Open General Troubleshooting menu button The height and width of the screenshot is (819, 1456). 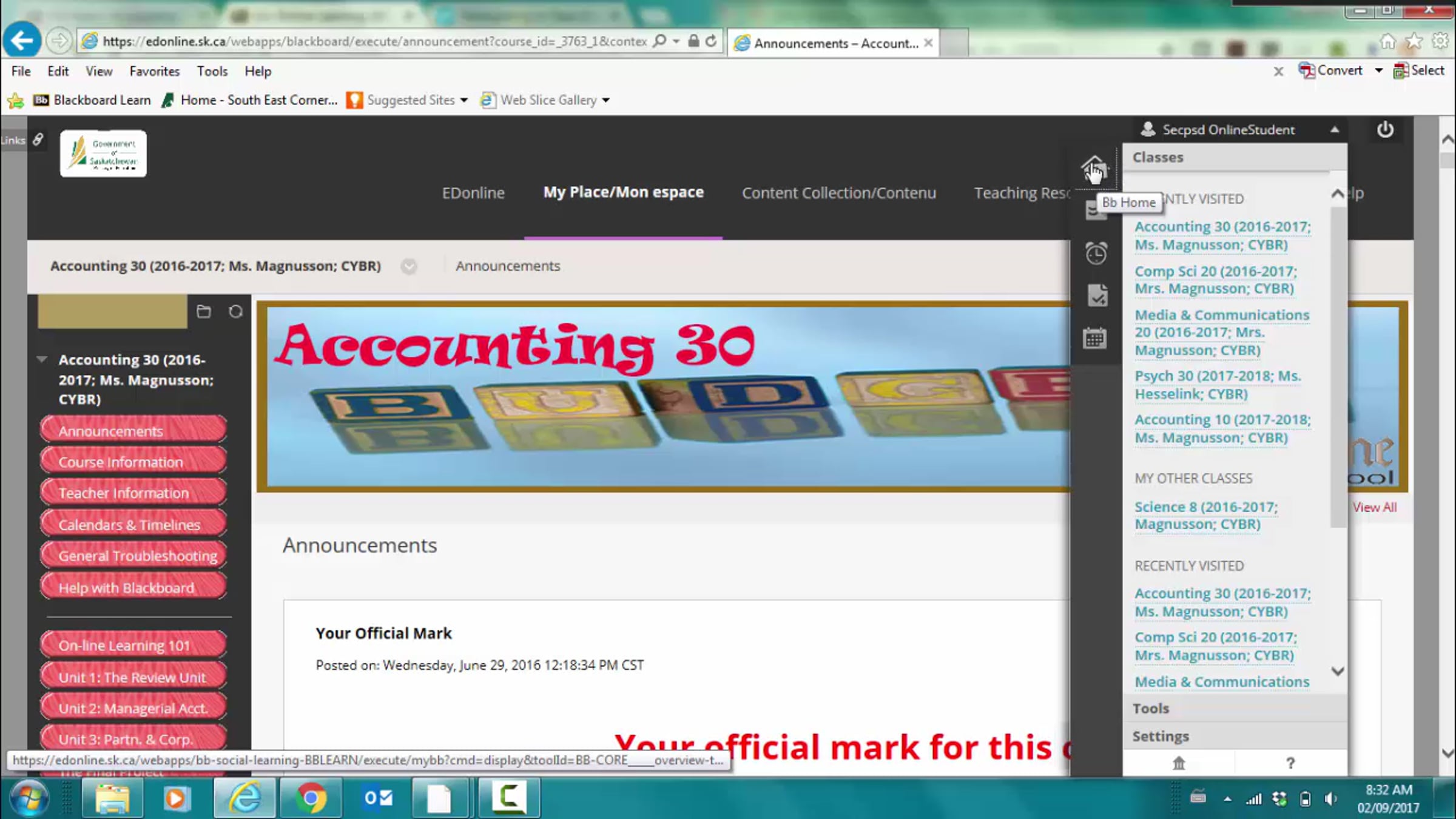(133, 555)
